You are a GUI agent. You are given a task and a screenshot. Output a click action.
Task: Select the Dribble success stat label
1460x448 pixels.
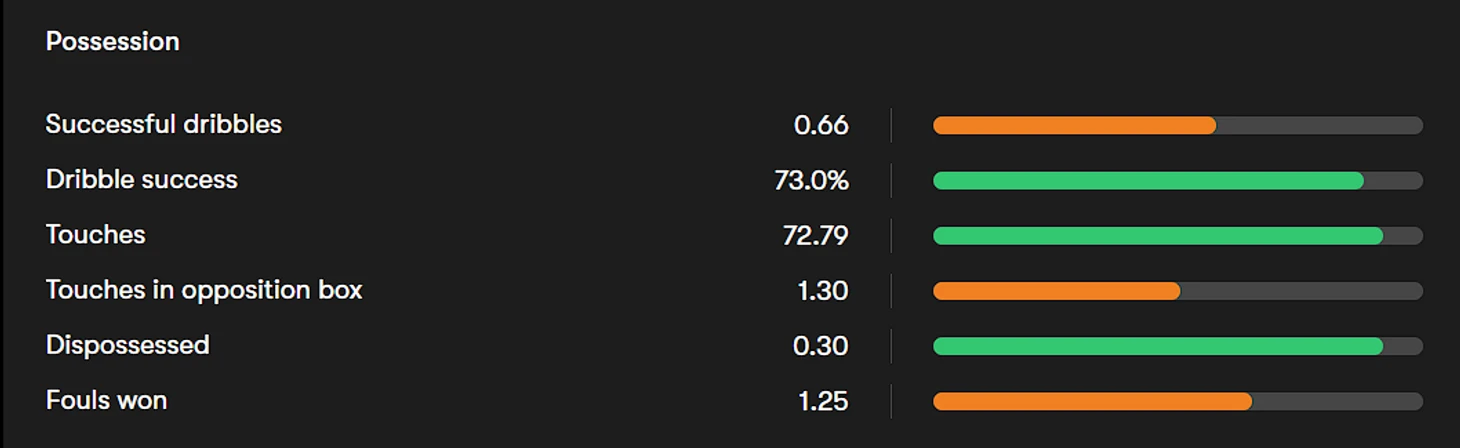pyautogui.click(x=142, y=180)
